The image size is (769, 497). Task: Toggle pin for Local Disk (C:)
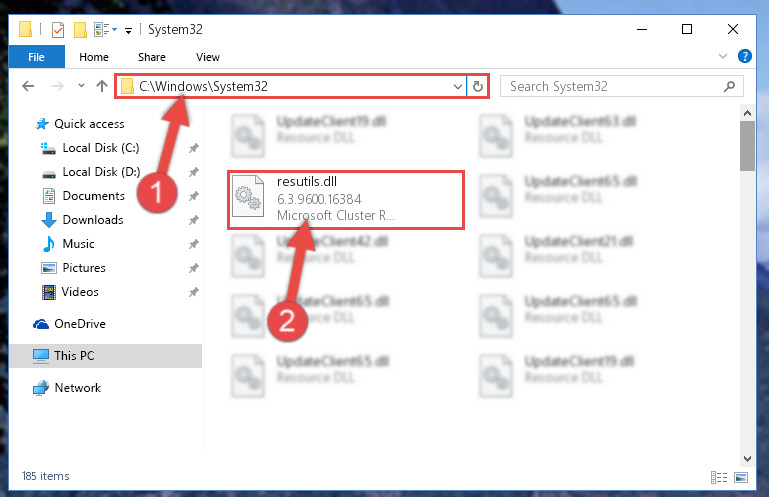pos(194,148)
